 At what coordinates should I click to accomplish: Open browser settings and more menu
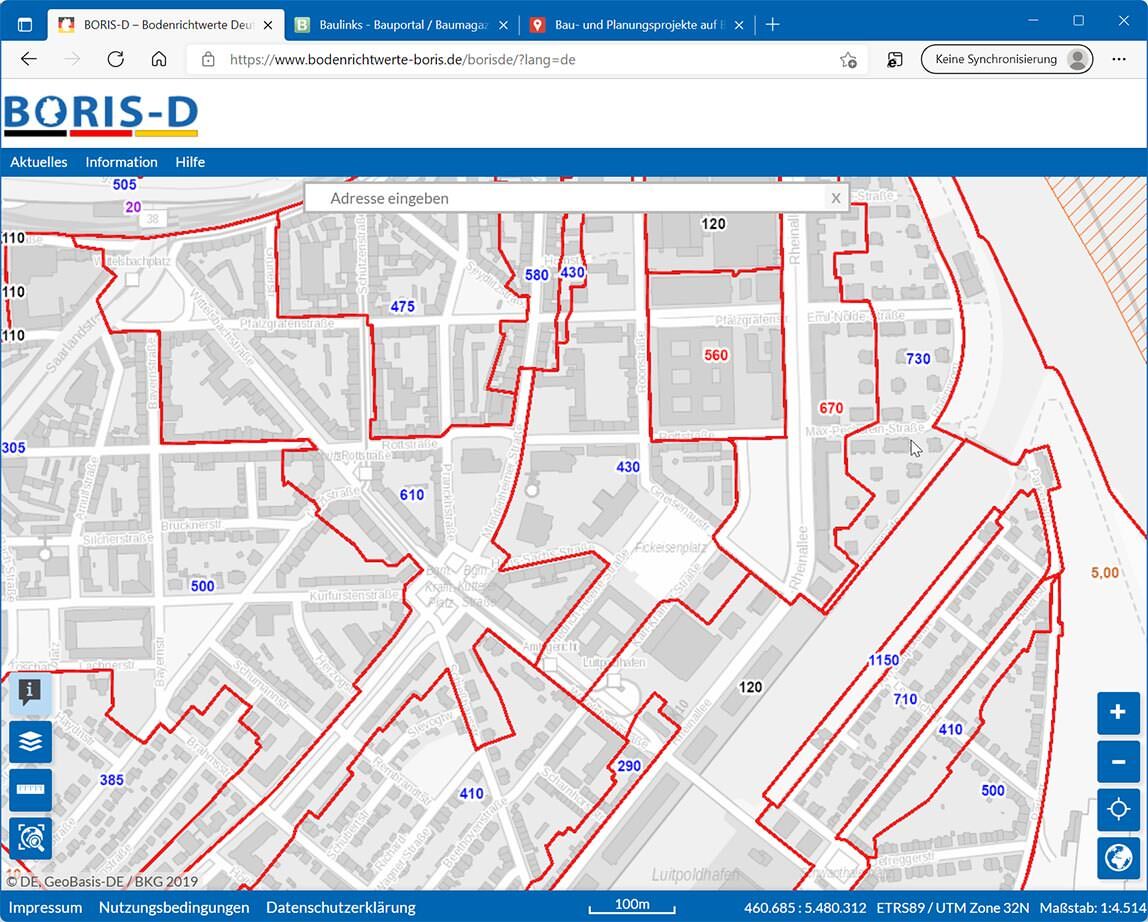coord(1119,59)
